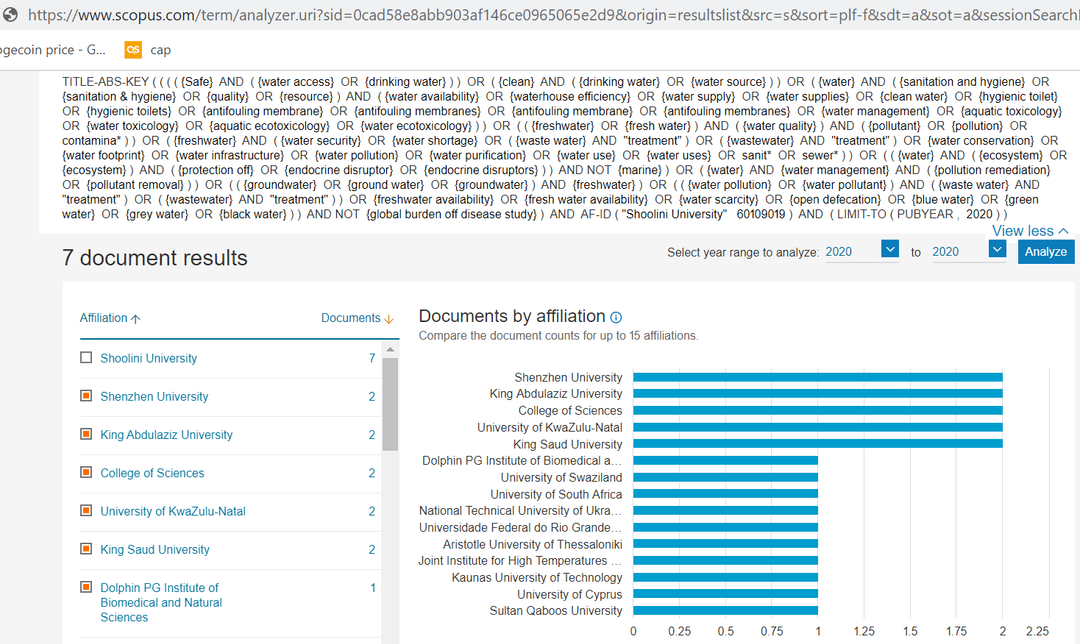Click the 'Documents by affiliation' chart title

tap(512, 316)
